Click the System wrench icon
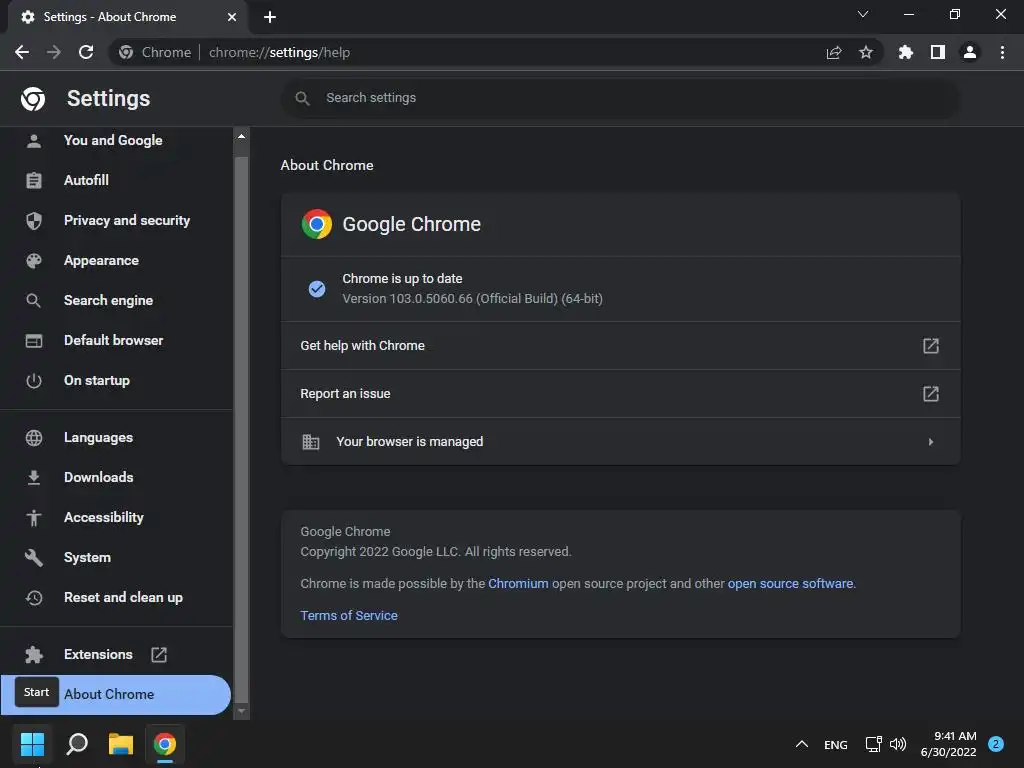The image size is (1024, 768). pyautogui.click(x=34, y=558)
